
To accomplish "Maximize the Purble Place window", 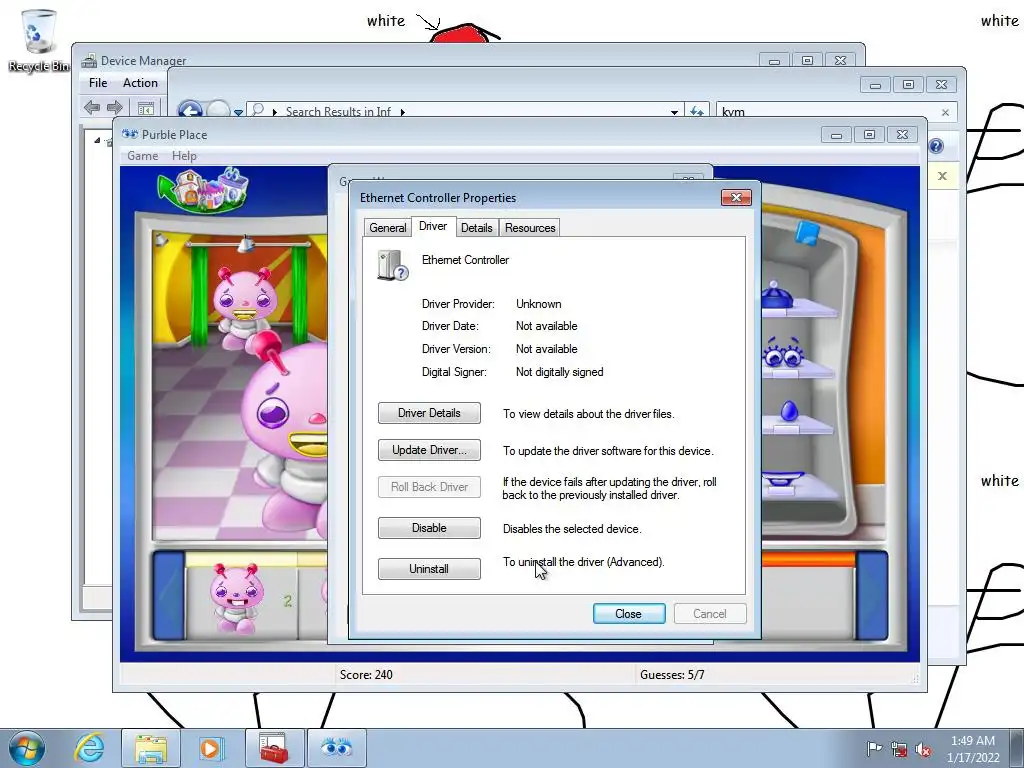I will click(869, 135).
